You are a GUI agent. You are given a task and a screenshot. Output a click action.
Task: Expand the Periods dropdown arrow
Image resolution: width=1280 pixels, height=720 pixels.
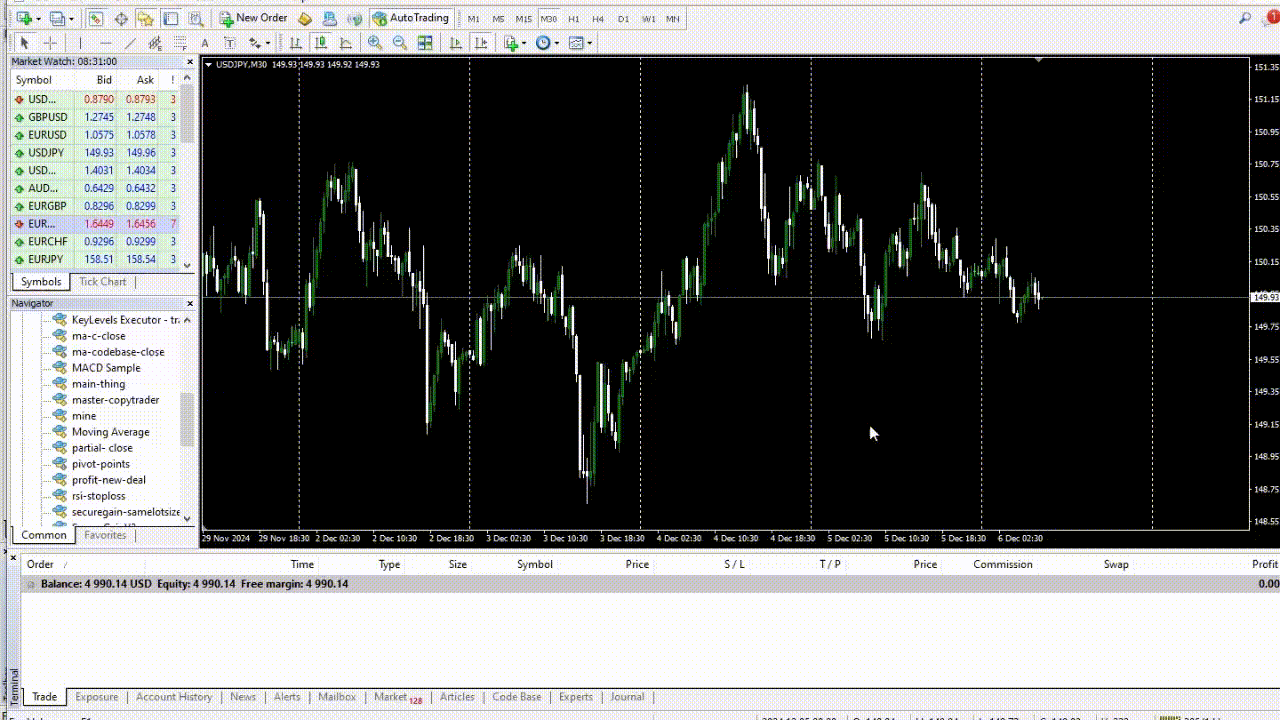pyautogui.click(x=556, y=43)
